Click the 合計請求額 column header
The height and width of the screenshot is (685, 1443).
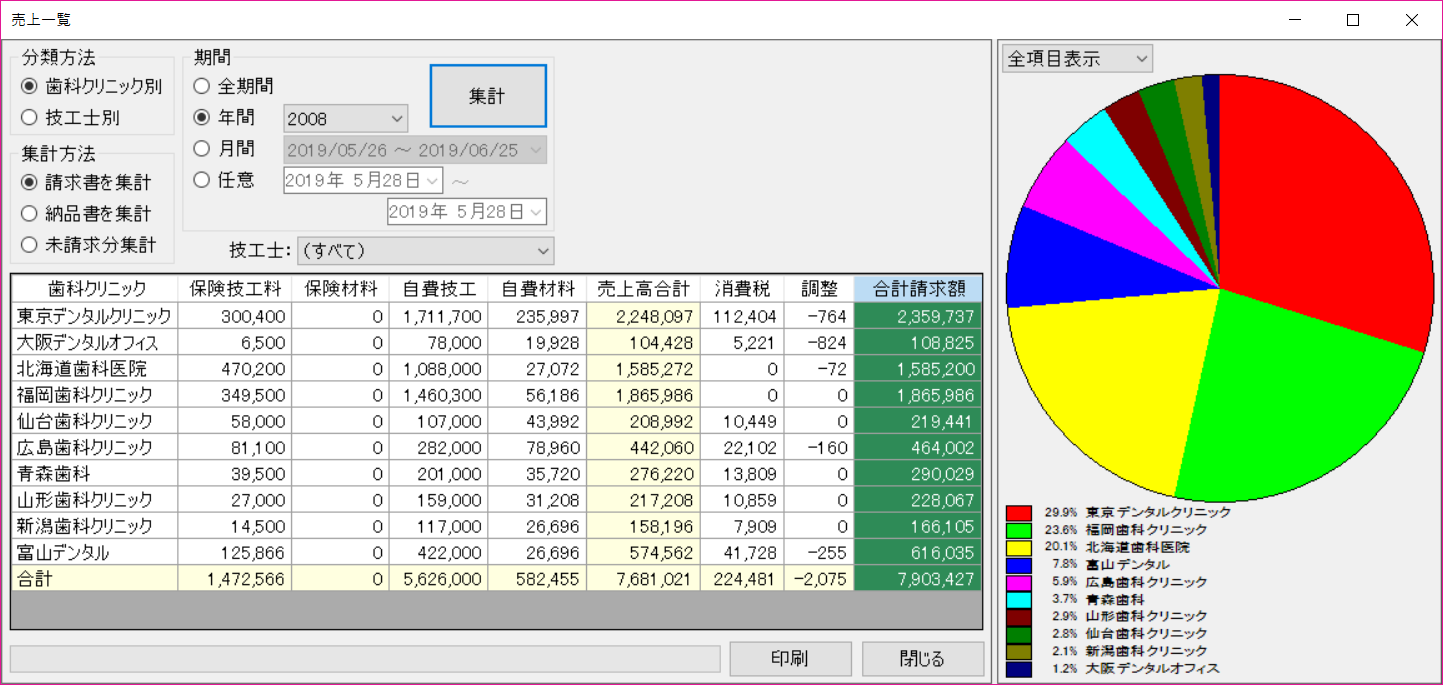[918, 289]
